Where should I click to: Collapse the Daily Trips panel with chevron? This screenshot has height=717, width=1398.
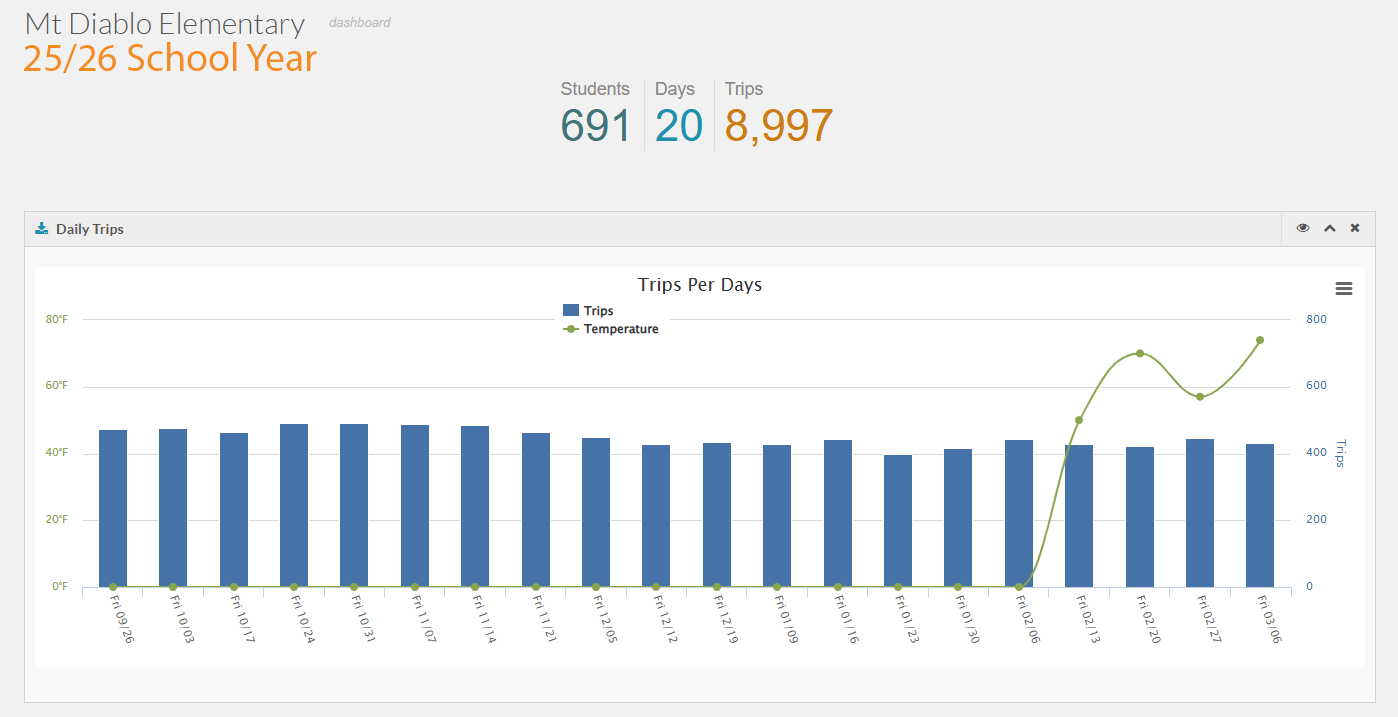[1330, 228]
